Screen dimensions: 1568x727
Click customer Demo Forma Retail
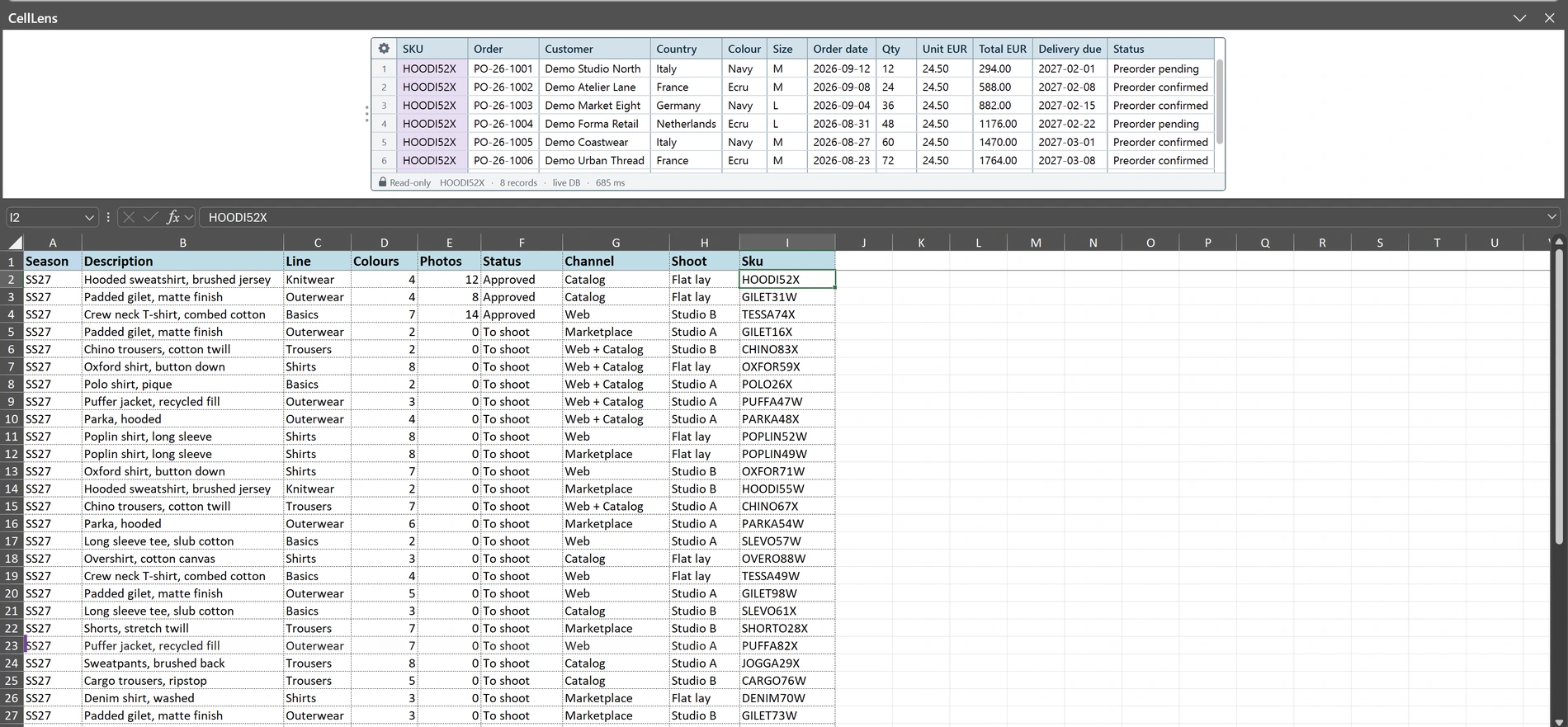tap(594, 124)
